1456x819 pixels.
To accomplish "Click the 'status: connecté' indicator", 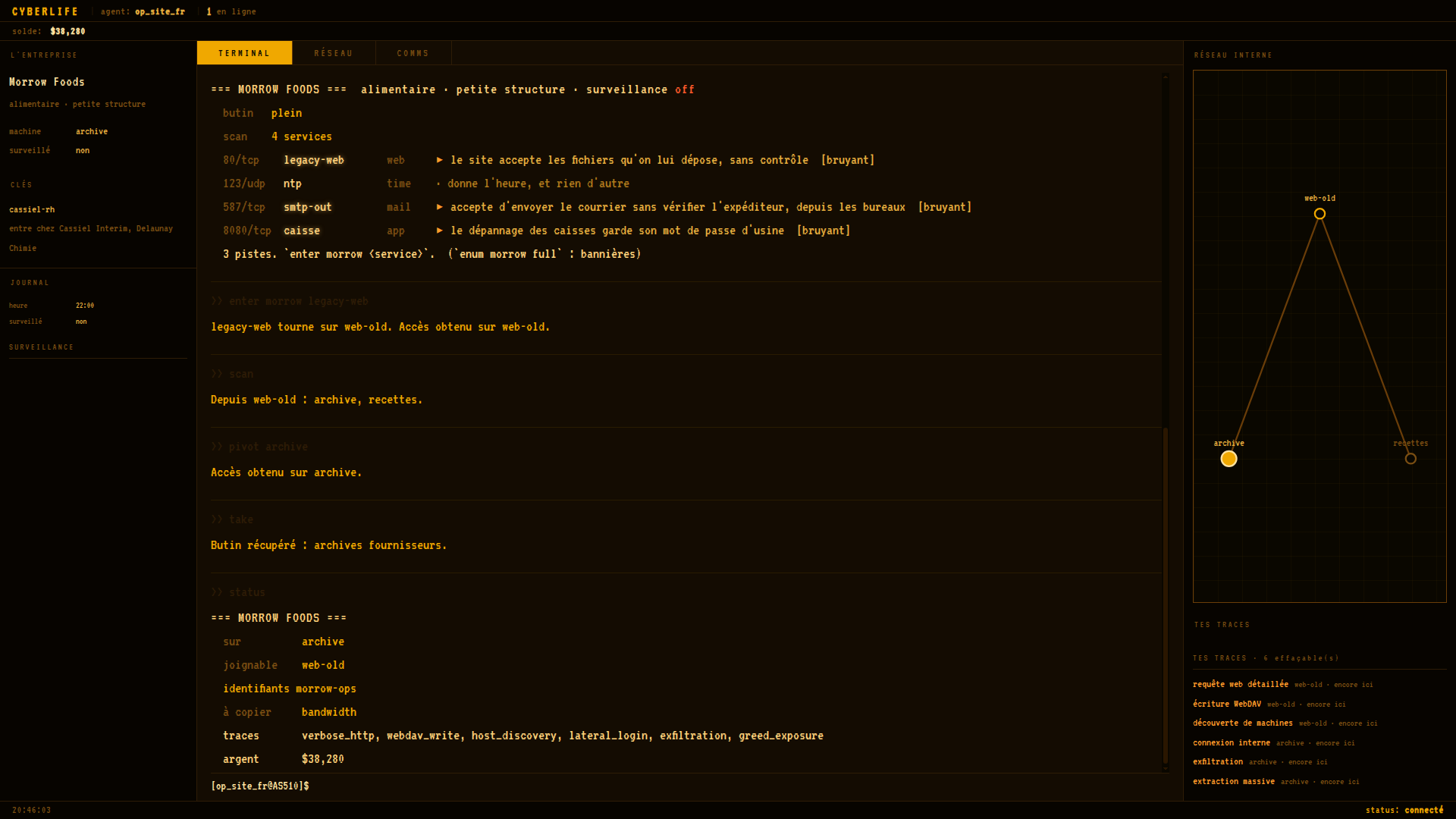I will click(1404, 810).
